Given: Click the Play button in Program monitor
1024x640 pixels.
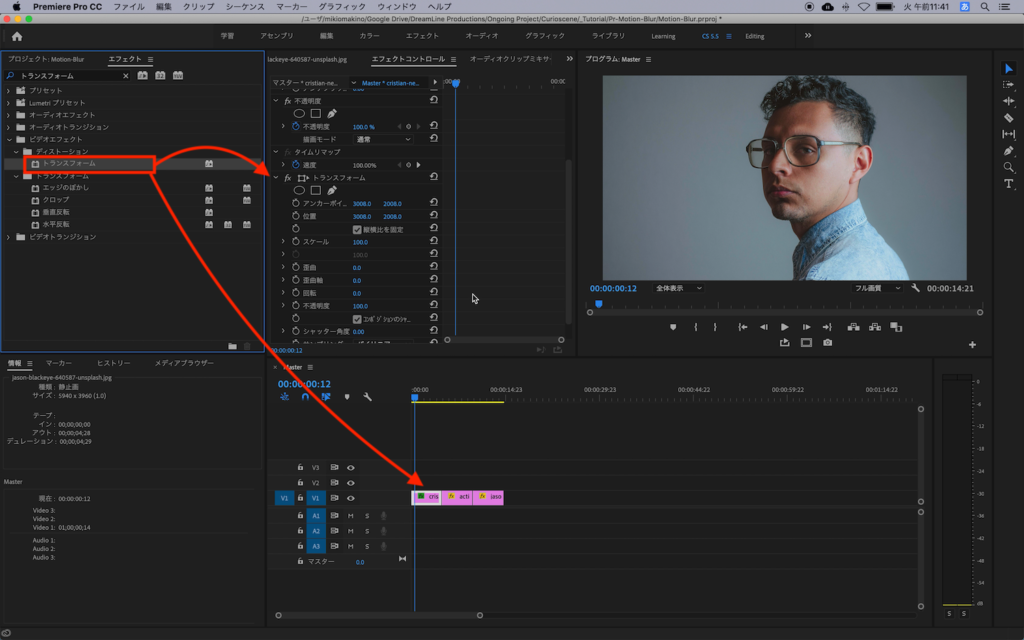Looking at the screenshot, I should (784, 327).
